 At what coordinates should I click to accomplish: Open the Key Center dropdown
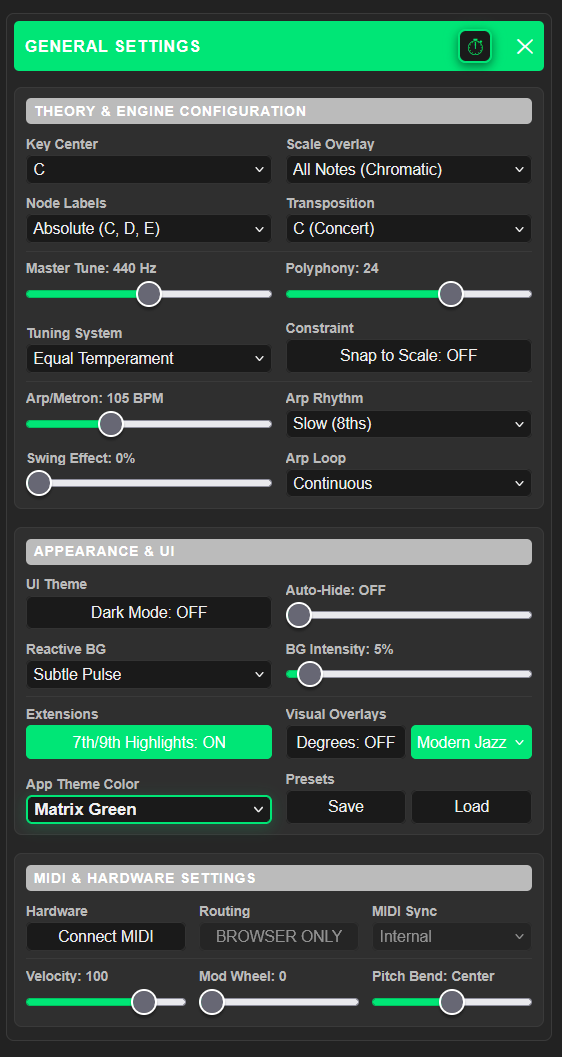tap(148, 170)
